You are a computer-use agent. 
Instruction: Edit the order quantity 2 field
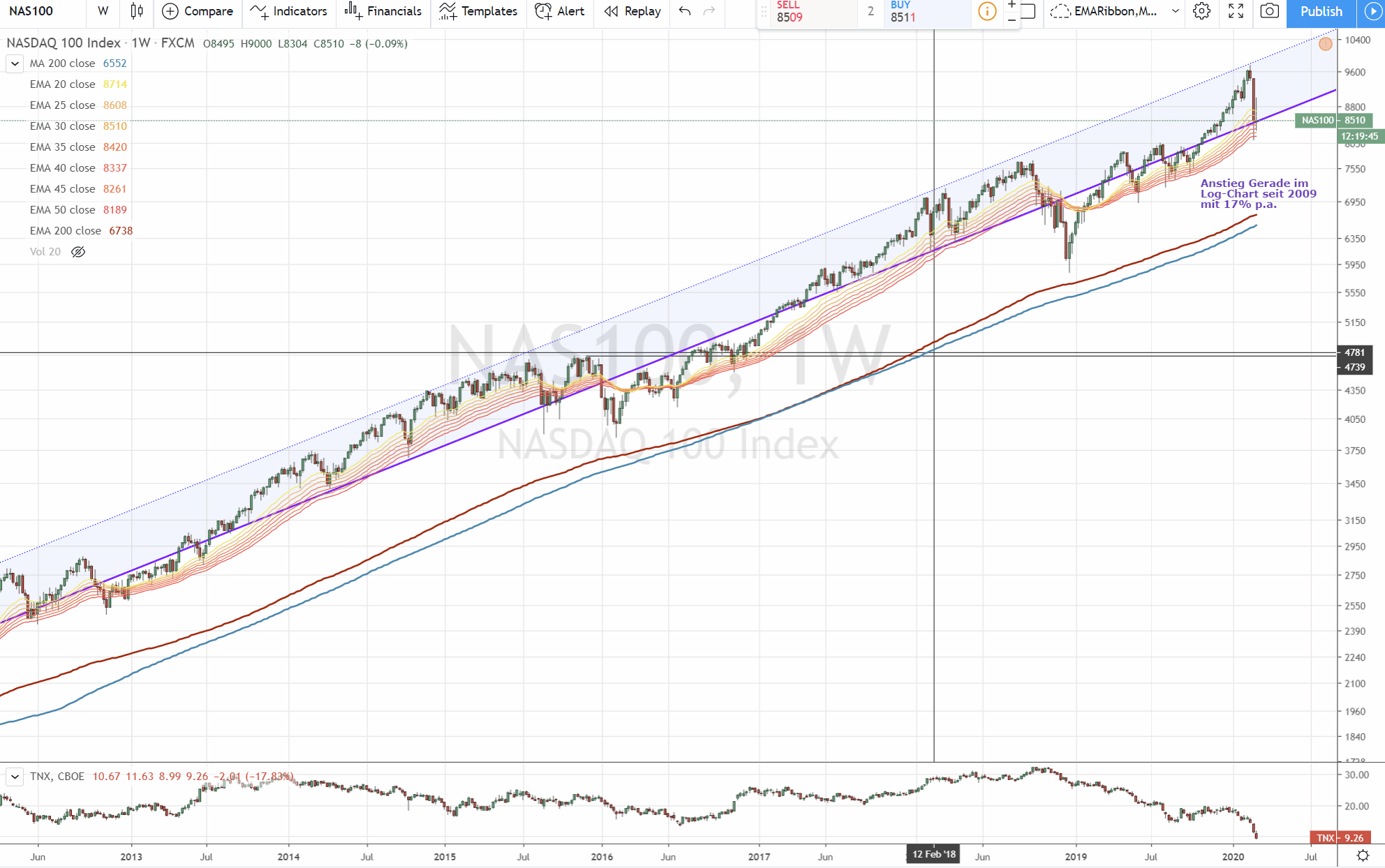pos(871,12)
